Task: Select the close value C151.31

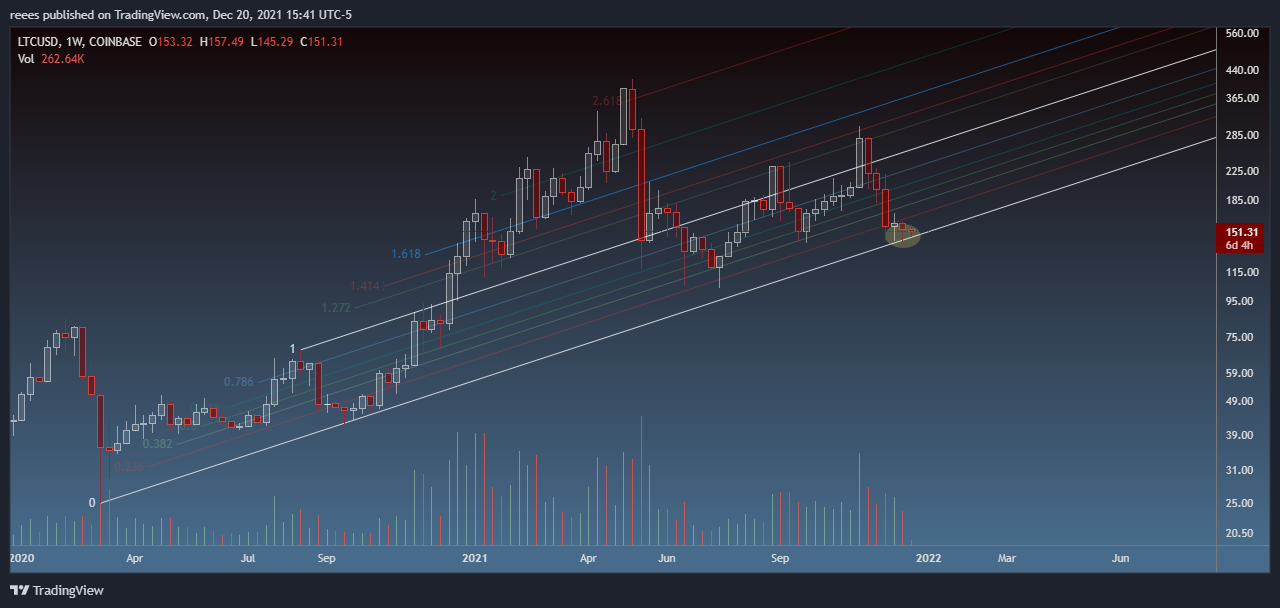Action: point(322,42)
